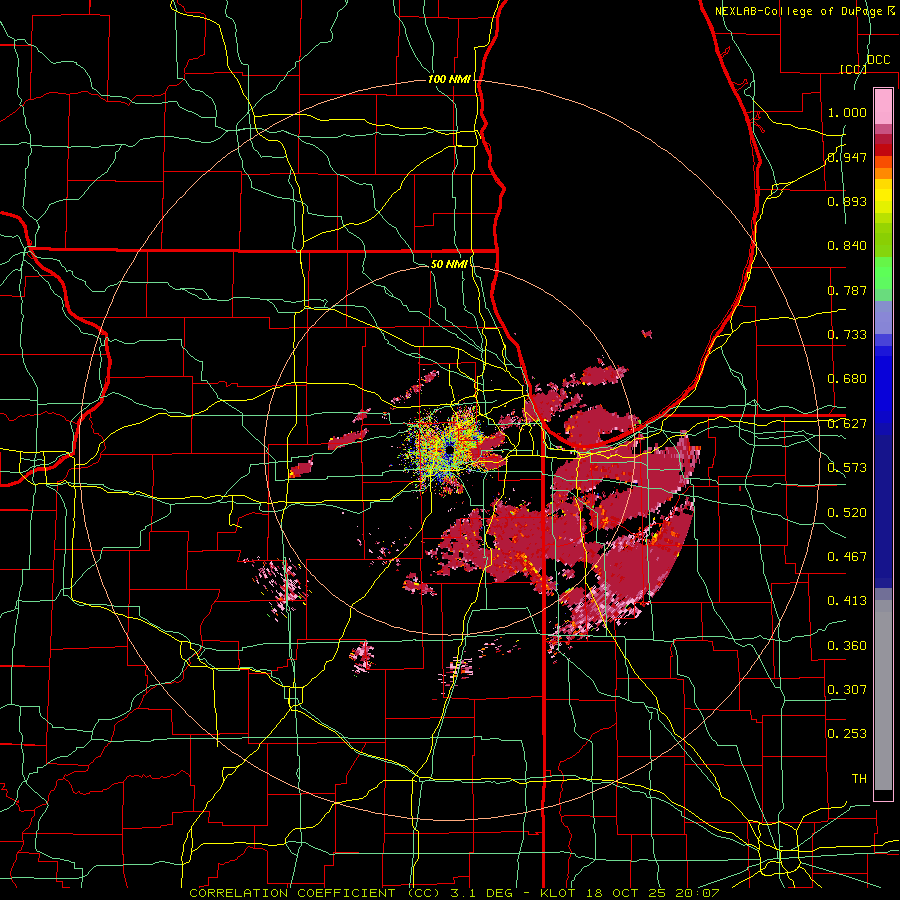Click the [CC] scale unit label
Screen dimensions: 900x900
click(853, 69)
